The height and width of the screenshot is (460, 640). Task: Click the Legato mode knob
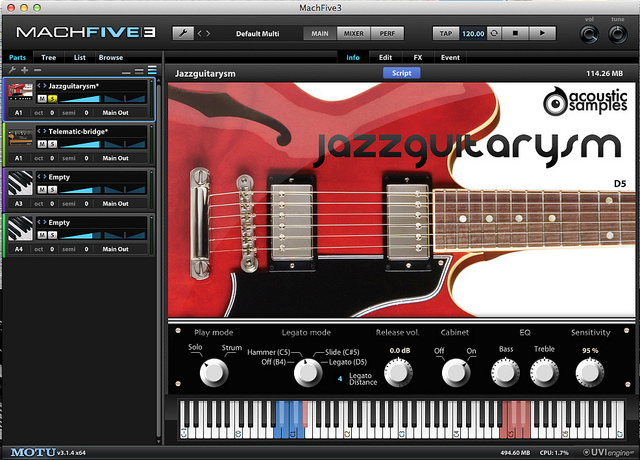308,373
